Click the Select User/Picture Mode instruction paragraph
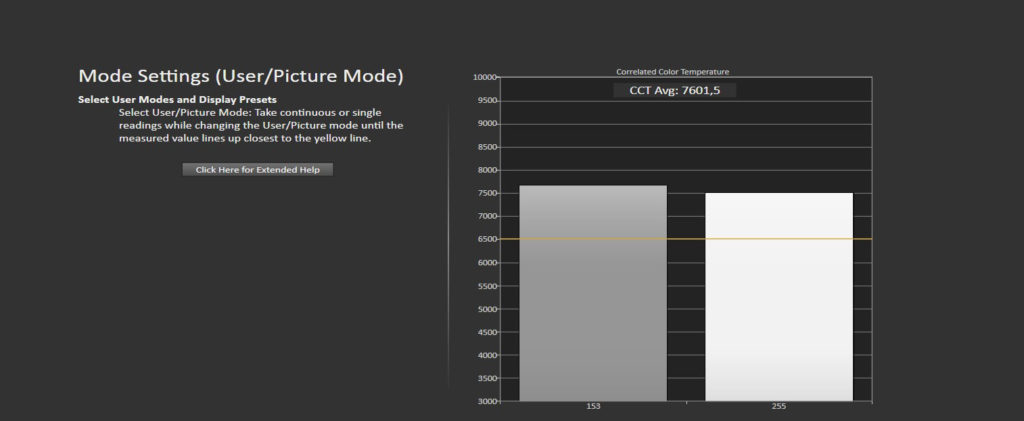This screenshot has height=421, width=1024. (261, 125)
